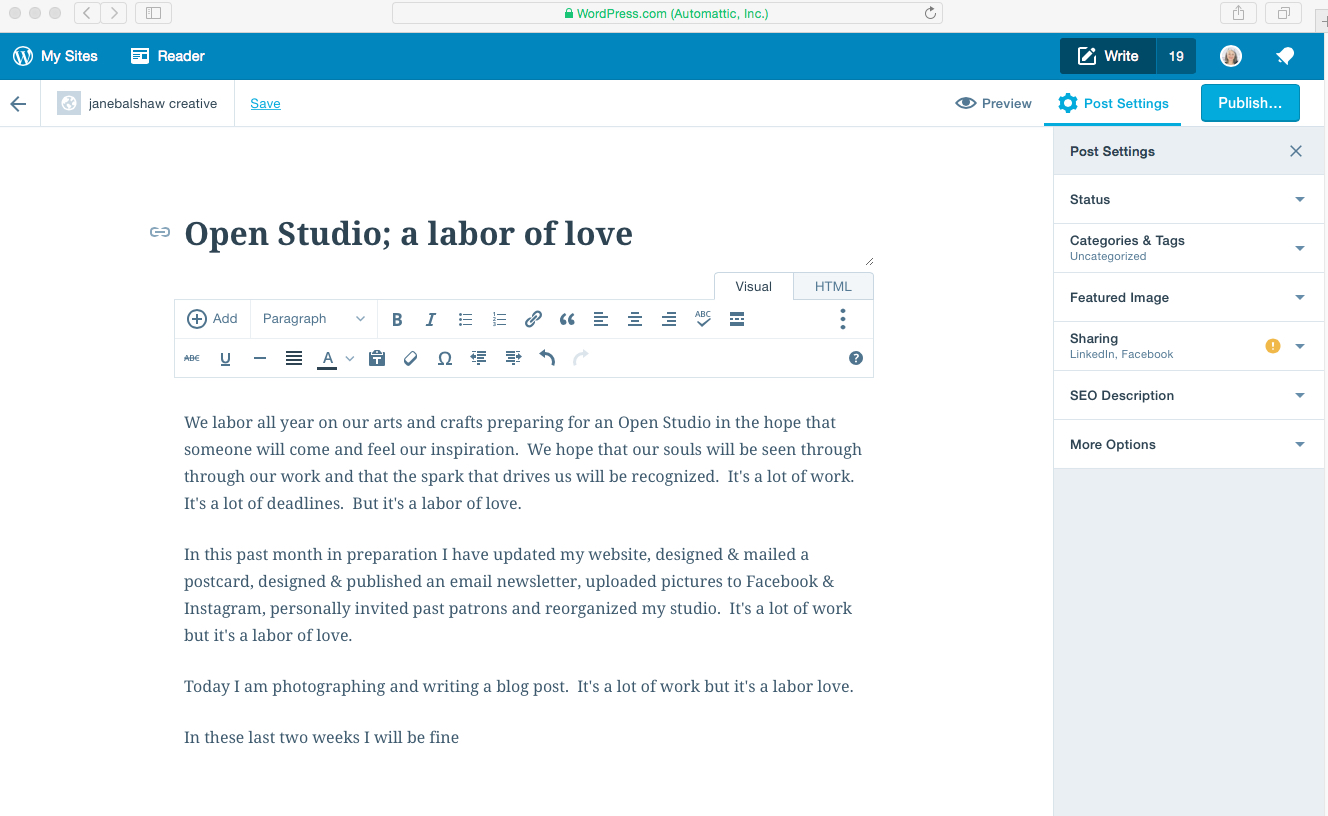This screenshot has width=1328, height=816.
Task: Open the special character inserter
Action: [x=444, y=357]
